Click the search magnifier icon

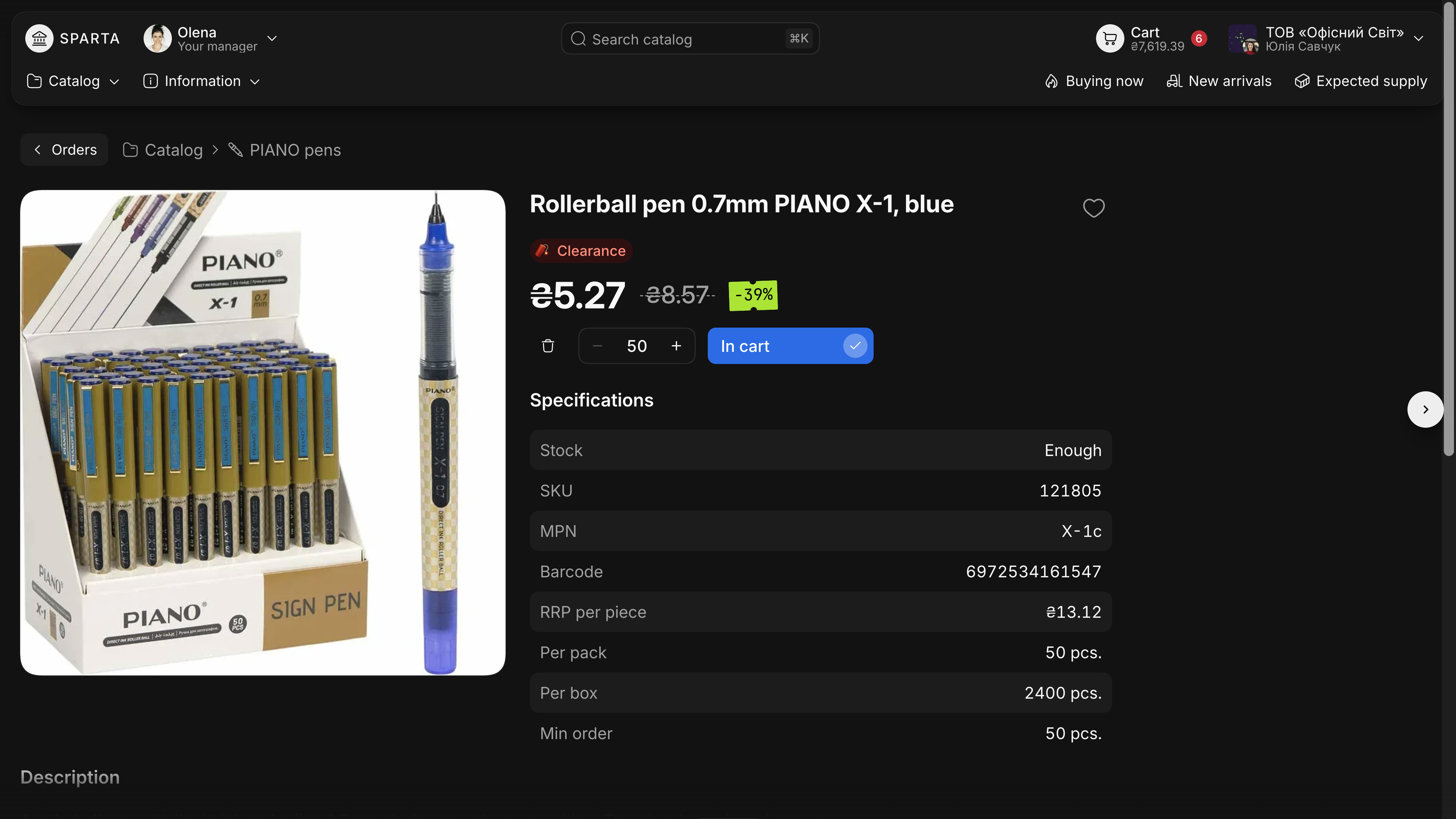(578, 38)
